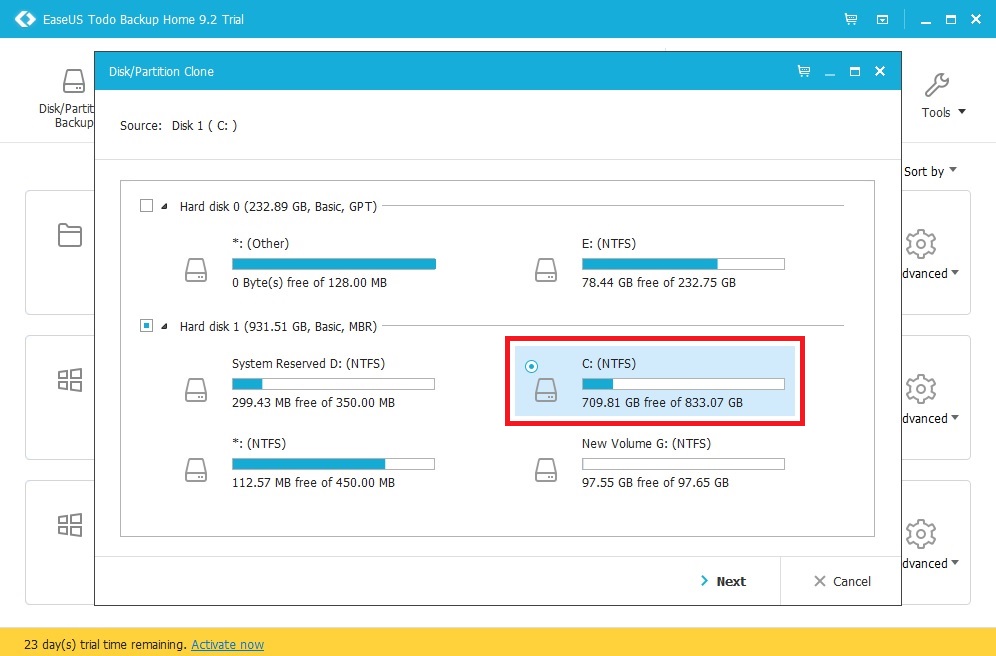Click the gear icon on the bottom backup card
This screenshot has height=656, width=996.
921,533
